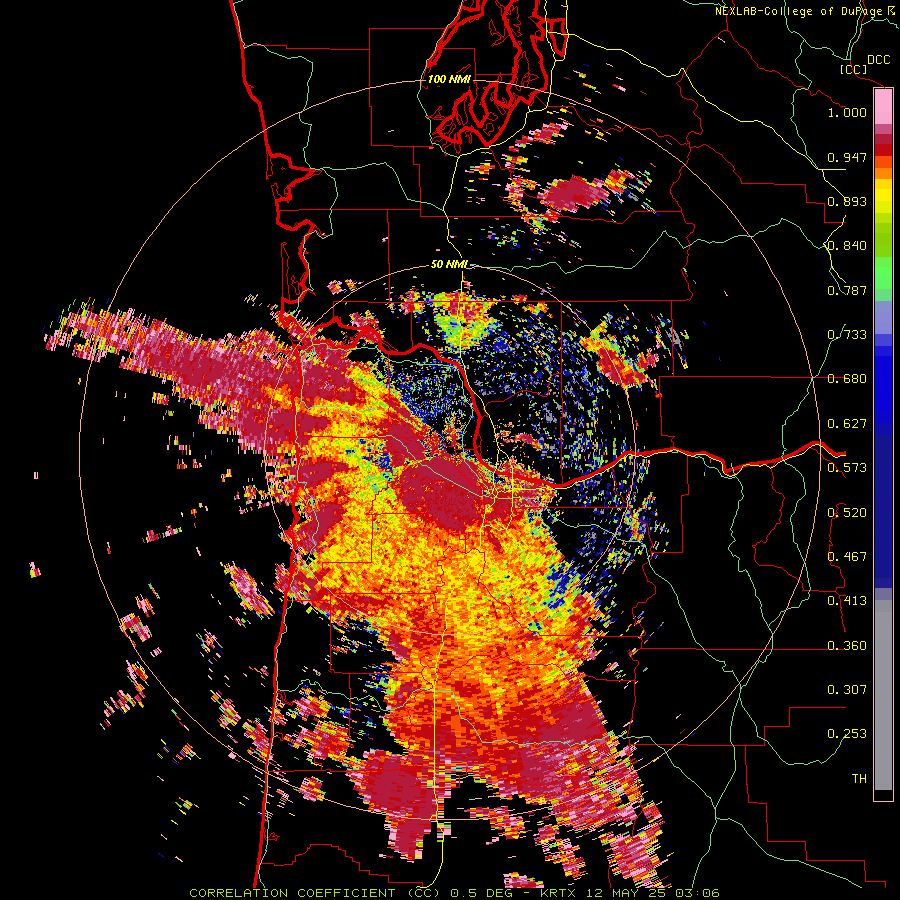
Task: Click the 0.680 value on the color scale
Action: coord(847,379)
